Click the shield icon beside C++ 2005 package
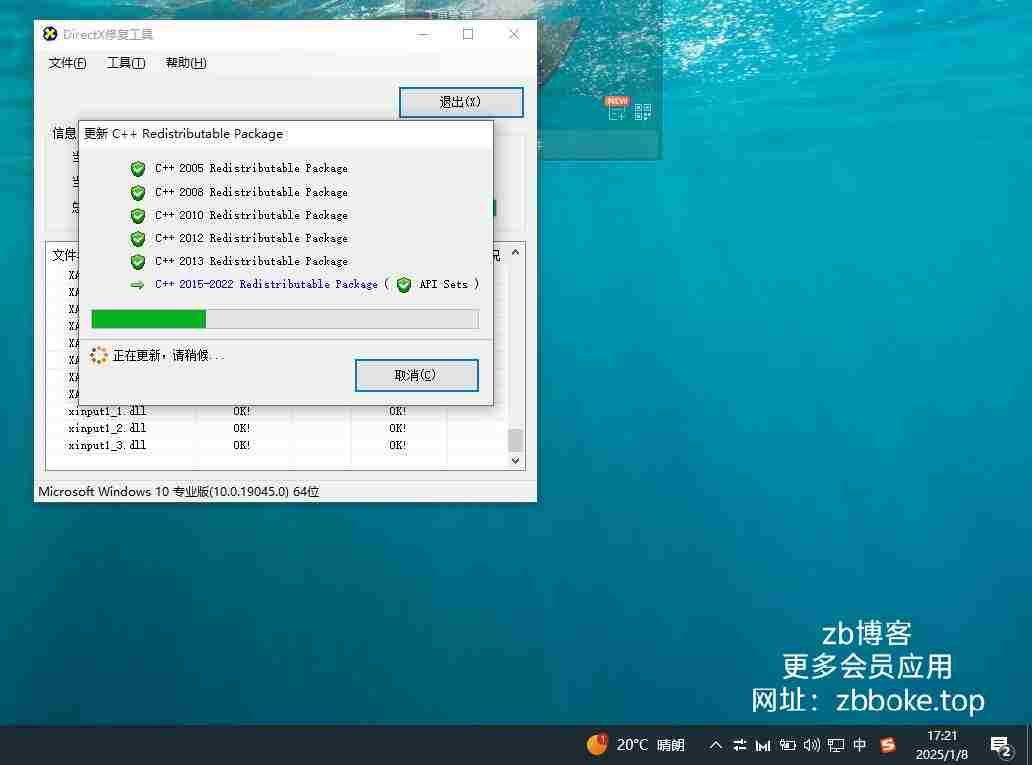 pos(138,169)
